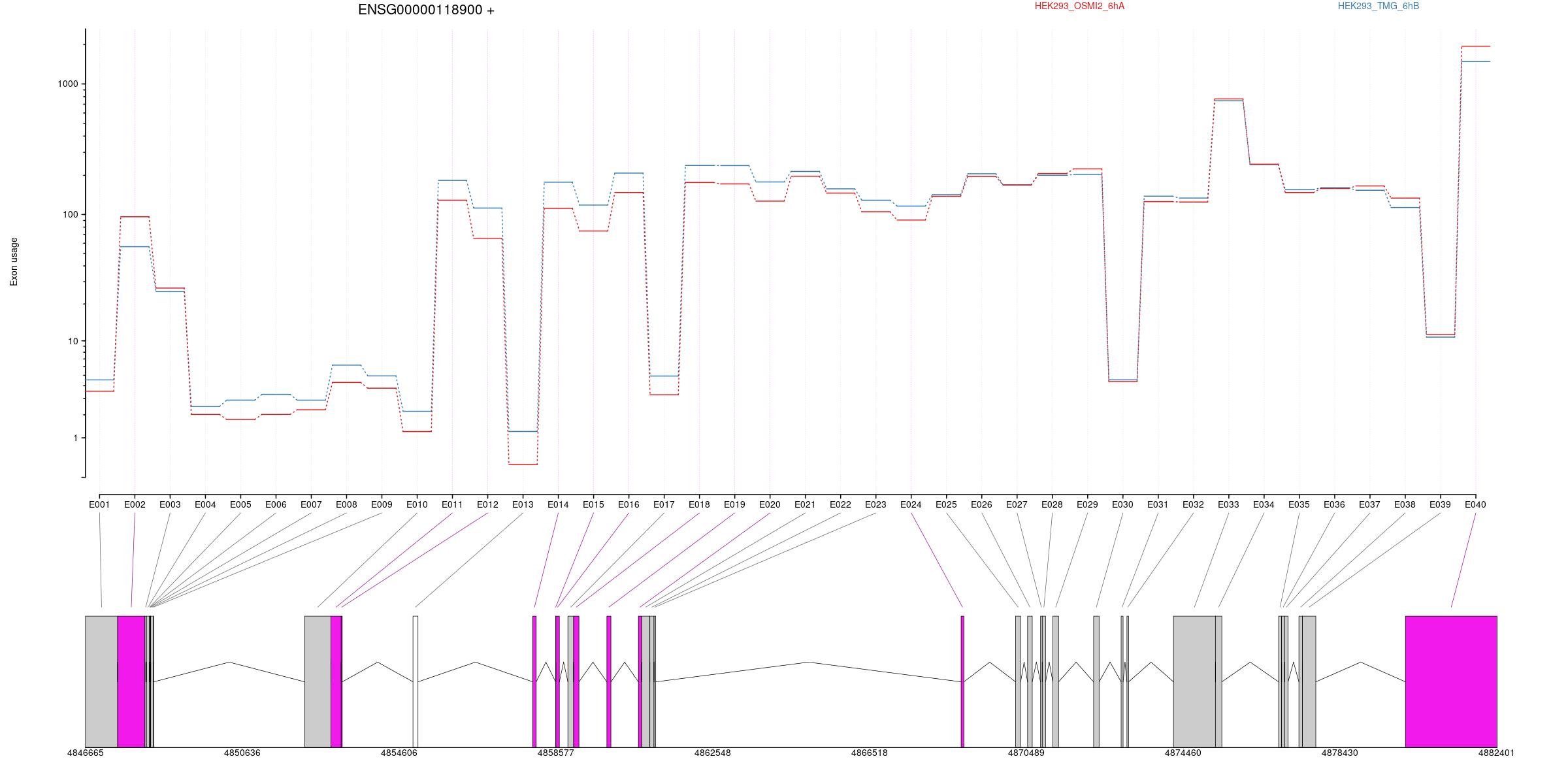
Task: Click y-axis tick value 1000
Action: tap(68, 84)
